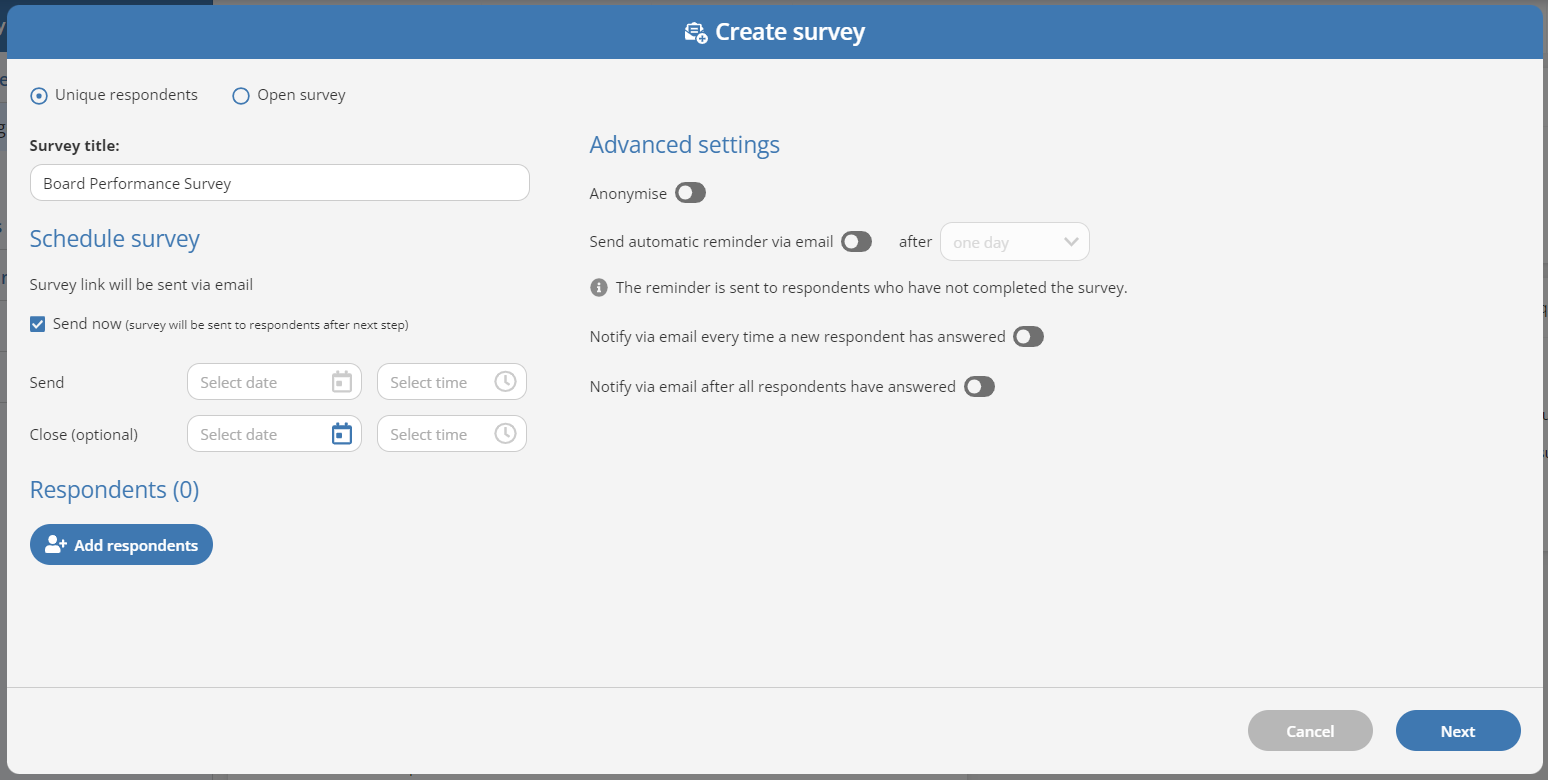1548x780 pixels.
Task: Click the Send 'Select date' field
Action: tap(260, 382)
